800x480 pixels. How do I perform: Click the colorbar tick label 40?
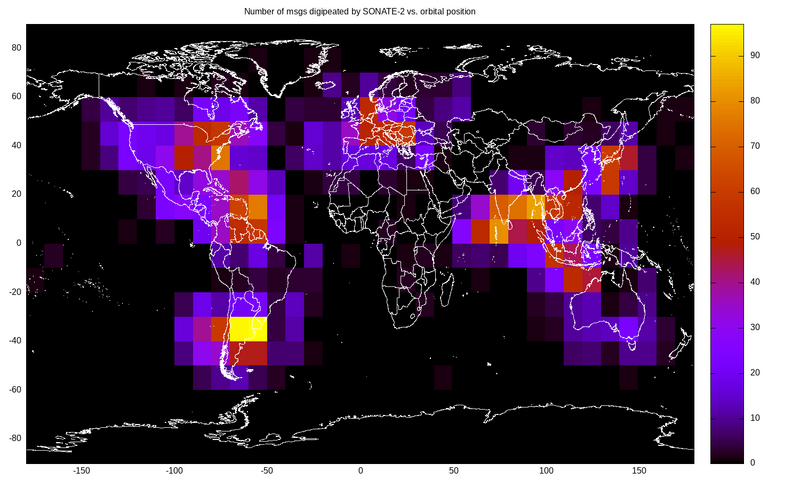tap(755, 282)
